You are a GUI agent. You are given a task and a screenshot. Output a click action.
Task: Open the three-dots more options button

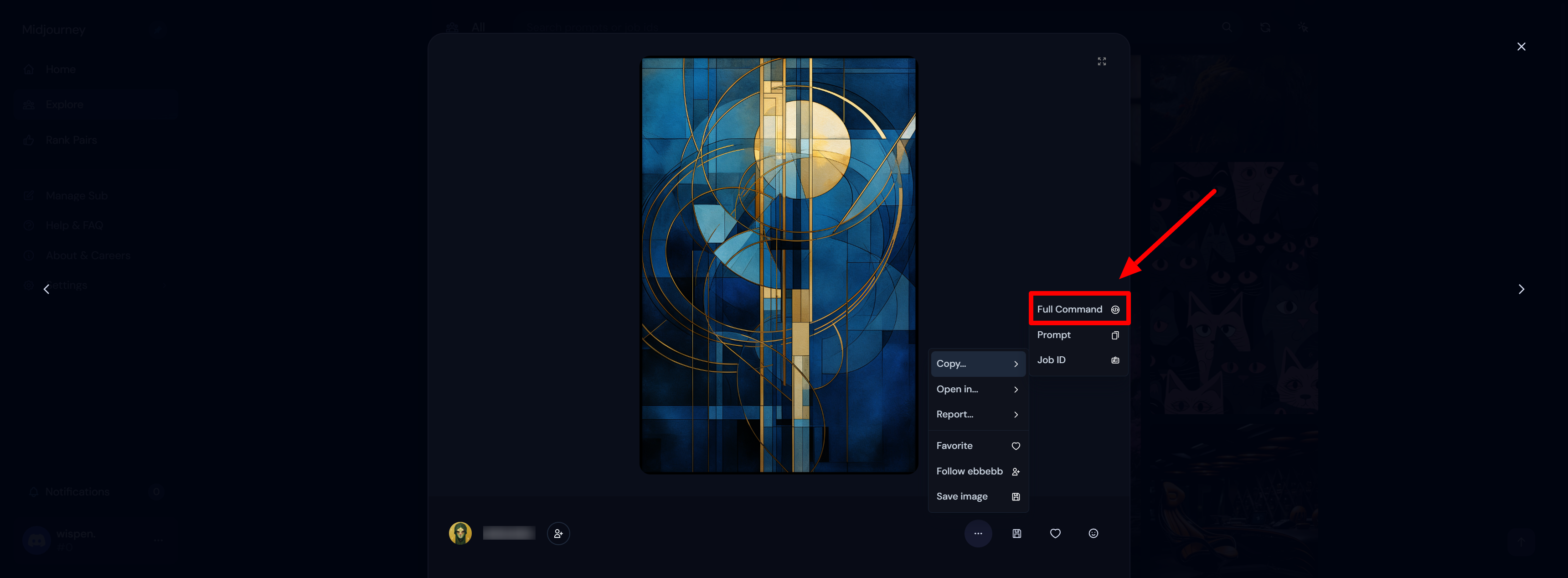(x=978, y=534)
